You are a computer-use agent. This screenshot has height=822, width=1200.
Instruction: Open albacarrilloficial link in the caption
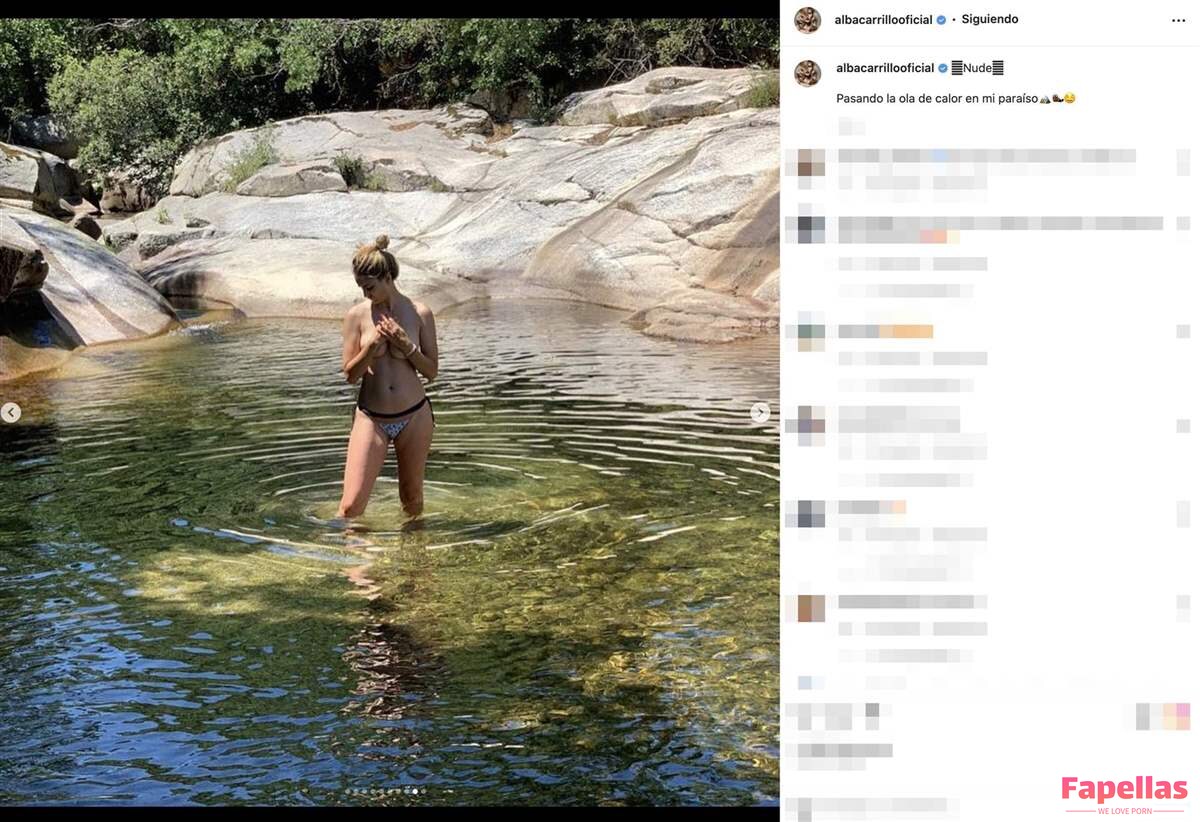tap(885, 68)
